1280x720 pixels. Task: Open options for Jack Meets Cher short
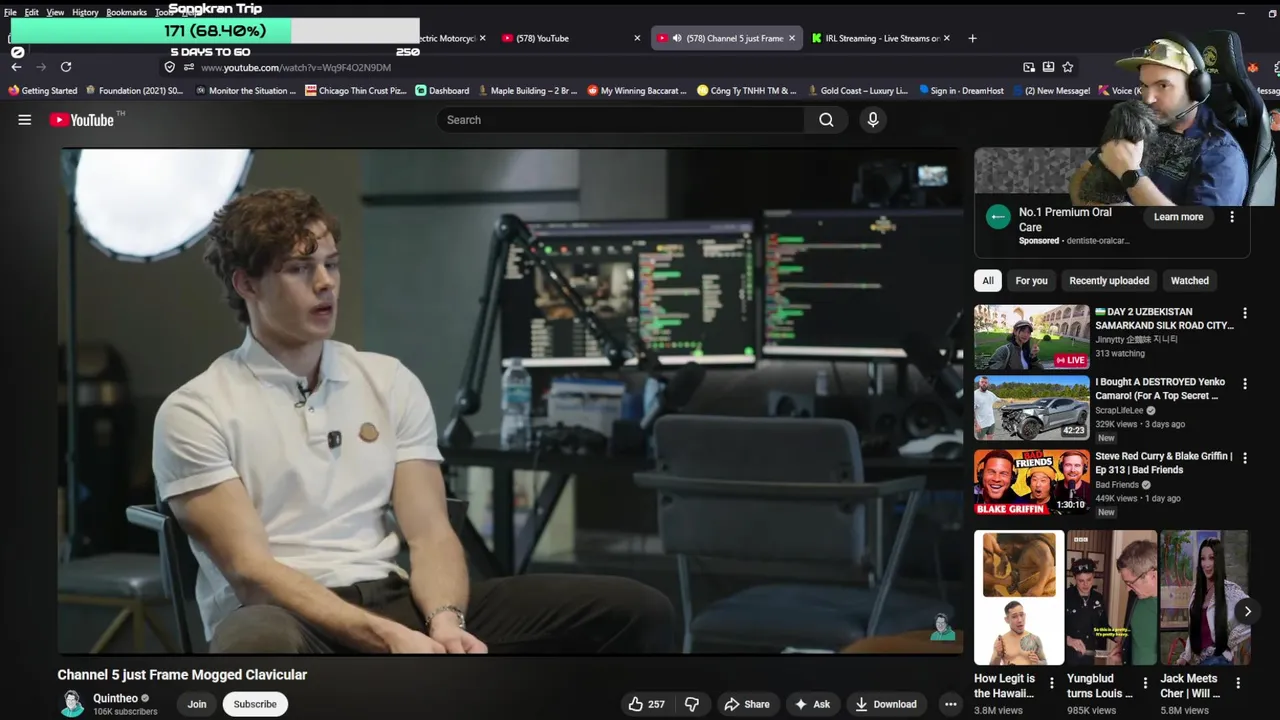click(1238, 683)
